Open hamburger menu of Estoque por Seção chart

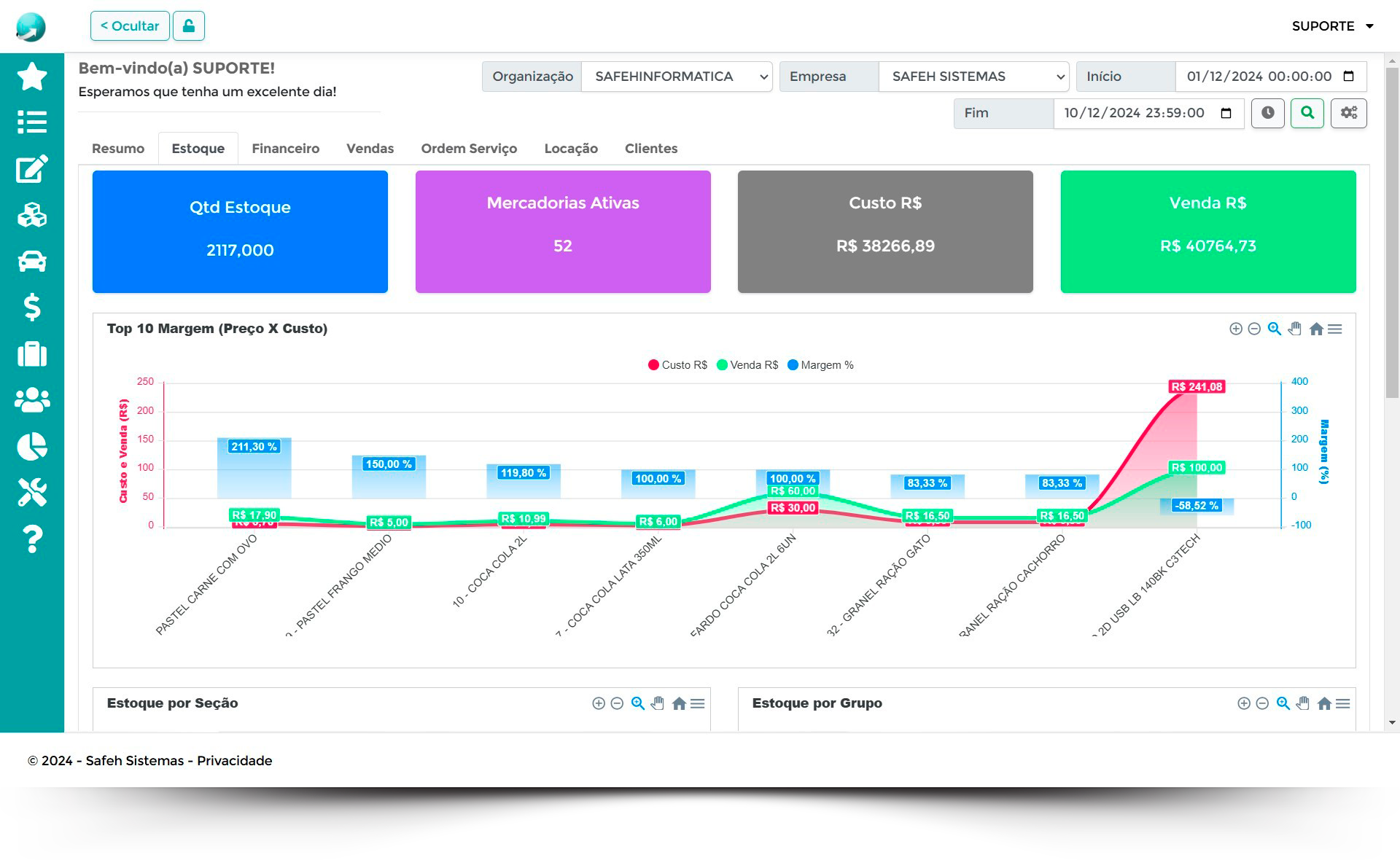coord(698,703)
